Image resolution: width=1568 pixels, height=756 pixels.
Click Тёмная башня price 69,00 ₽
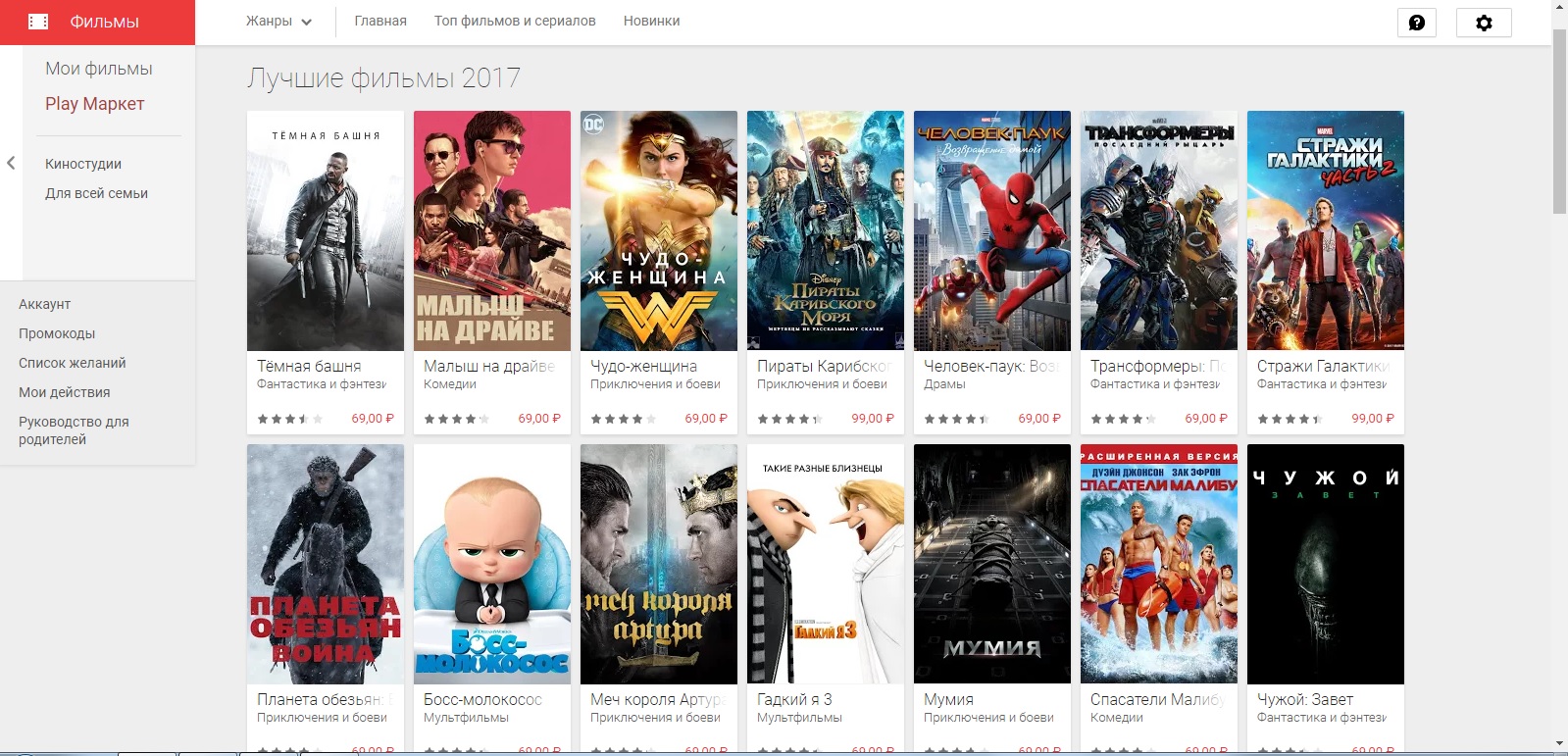pyautogui.click(x=373, y=419)
